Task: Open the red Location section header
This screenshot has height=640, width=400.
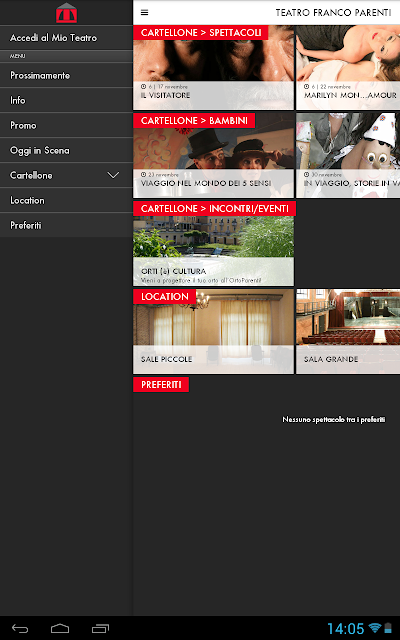Action: tap(164, 296)
